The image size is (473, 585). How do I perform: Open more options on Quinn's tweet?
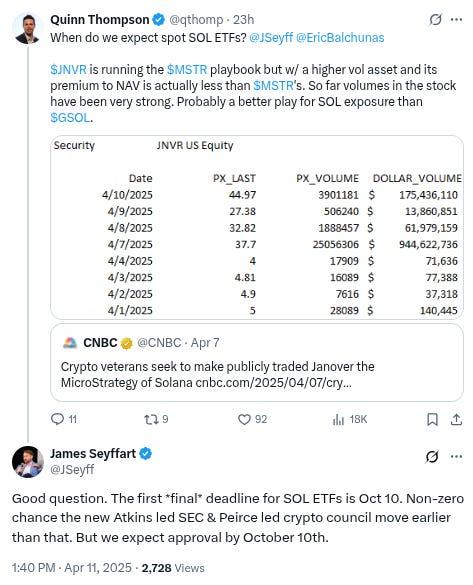(457, 19)
